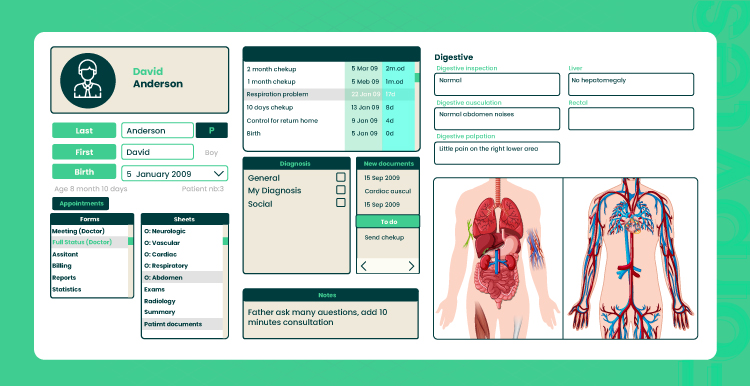The height and width of the screenshot is (386, 750).
Task: Open the Send chekup to-do item
Action: point(384,238)
